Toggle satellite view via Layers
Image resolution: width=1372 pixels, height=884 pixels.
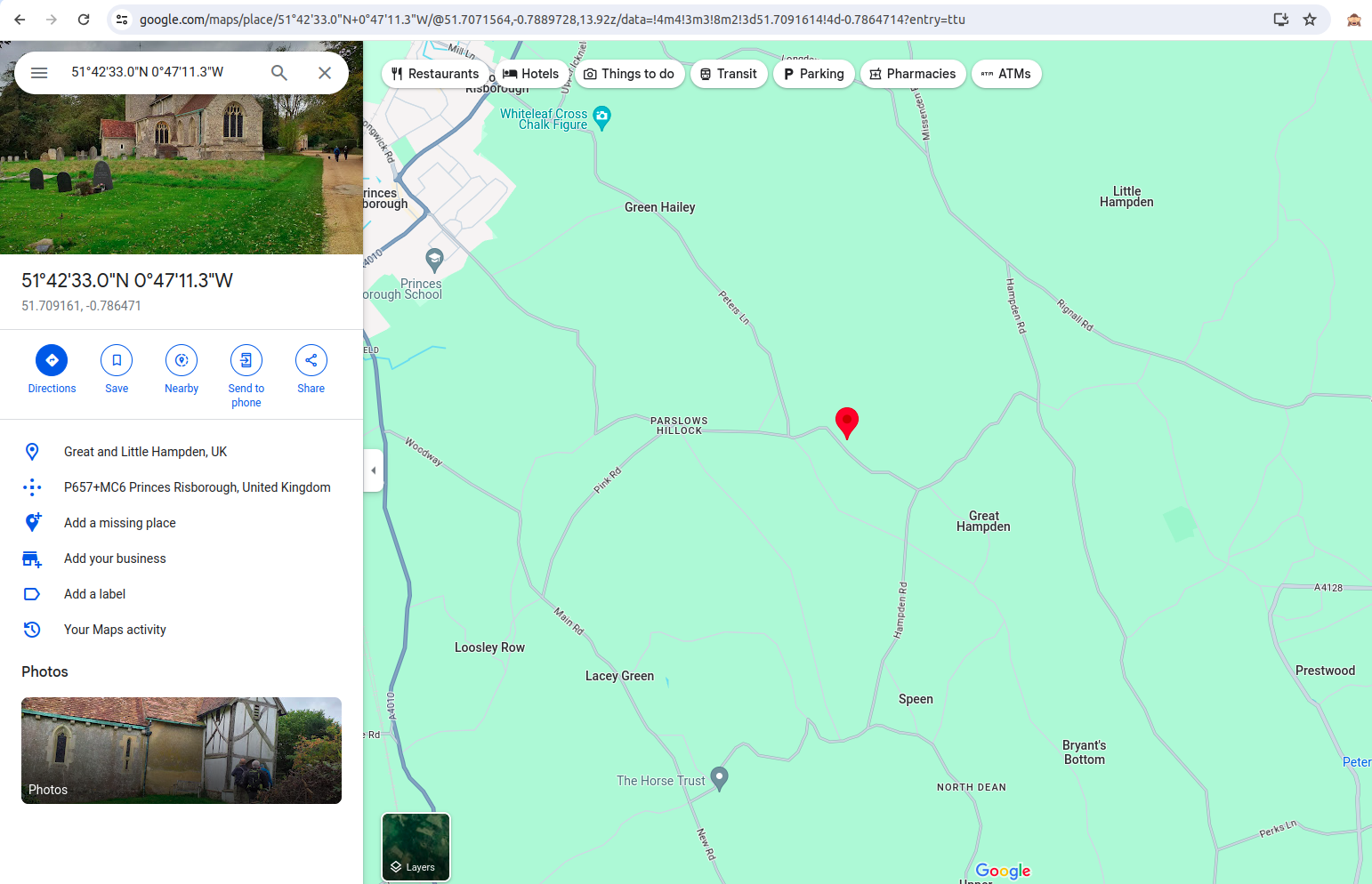pos(416,847)
